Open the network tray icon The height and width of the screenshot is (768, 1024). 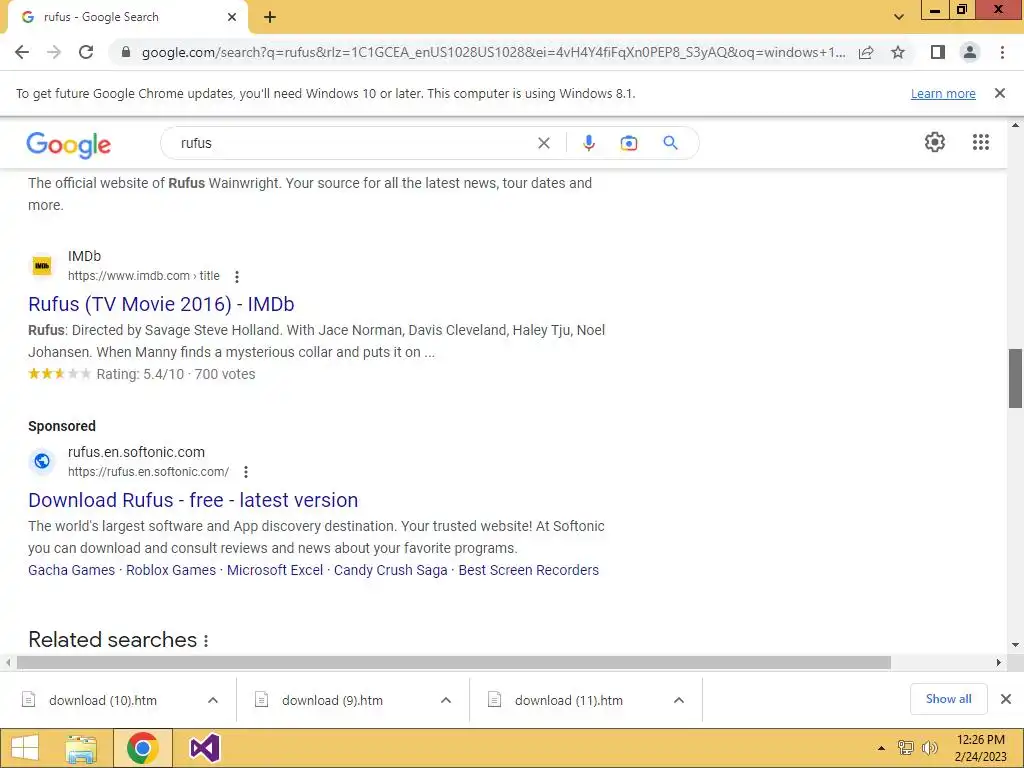click(905, 748)
